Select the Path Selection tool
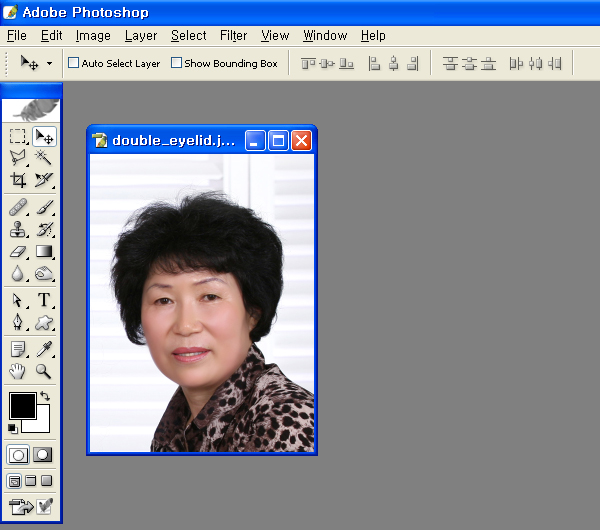The image size is (600, 530). pyautogui.click(x=18, y=300)
